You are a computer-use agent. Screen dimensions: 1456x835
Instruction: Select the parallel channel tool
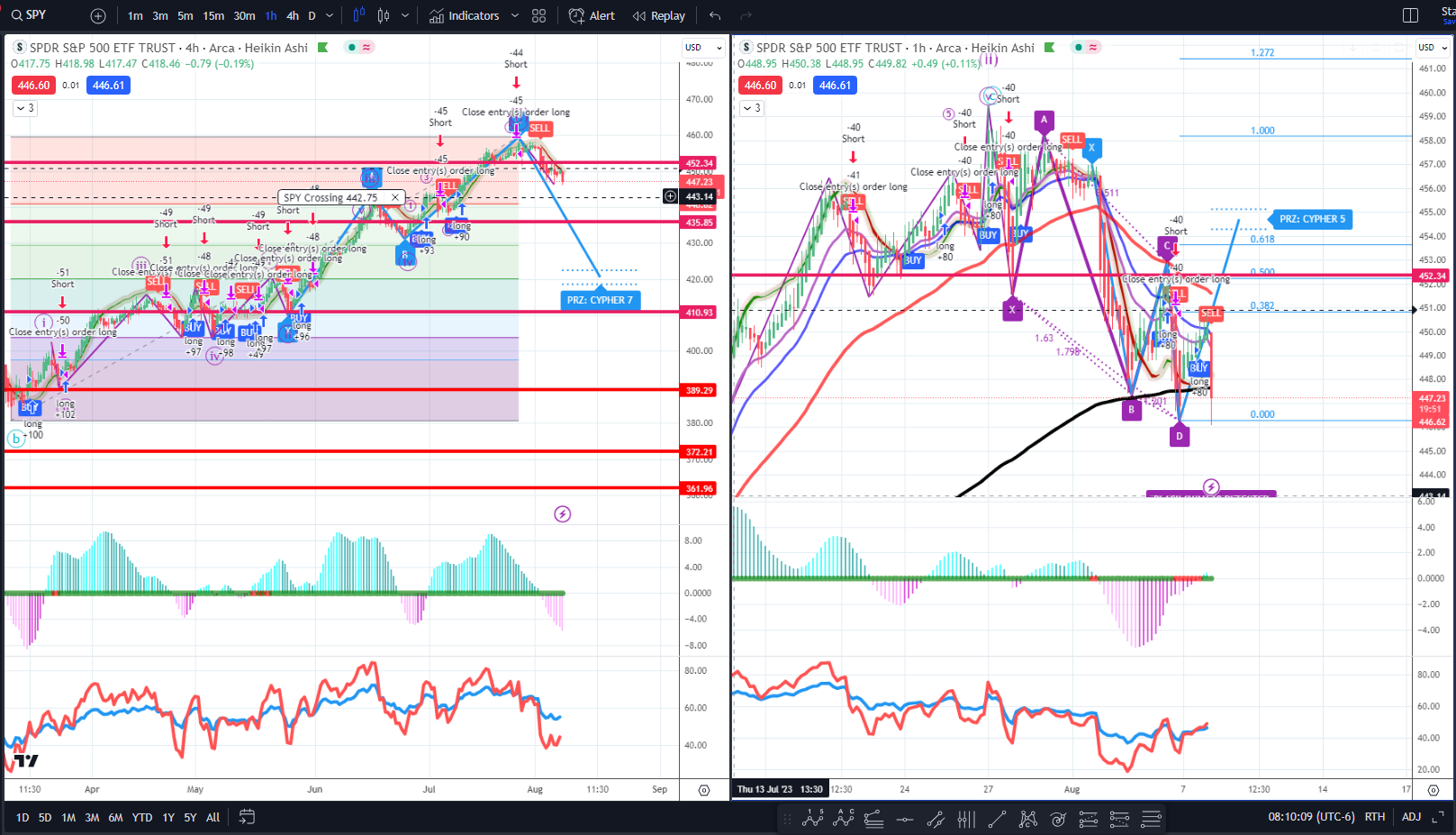pyautogui.click(x=936, y=819)
